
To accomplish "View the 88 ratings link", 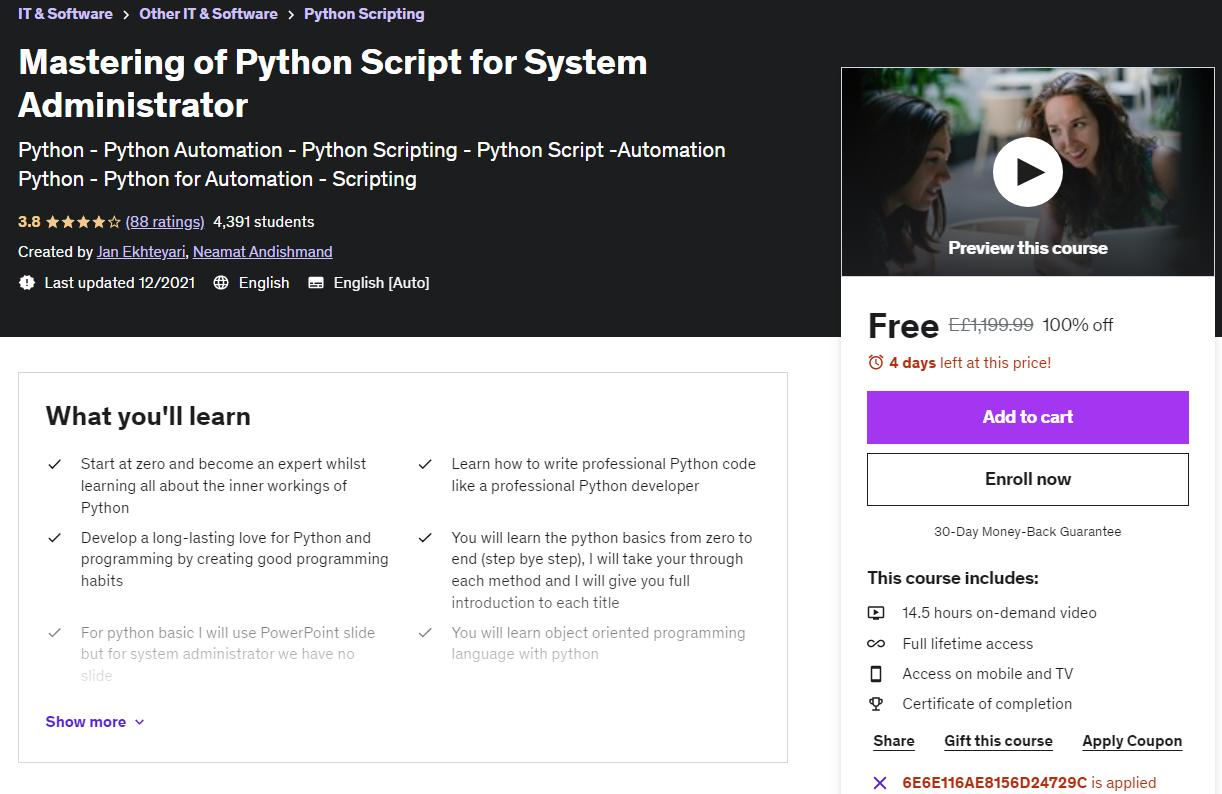I will click(165, 222).
